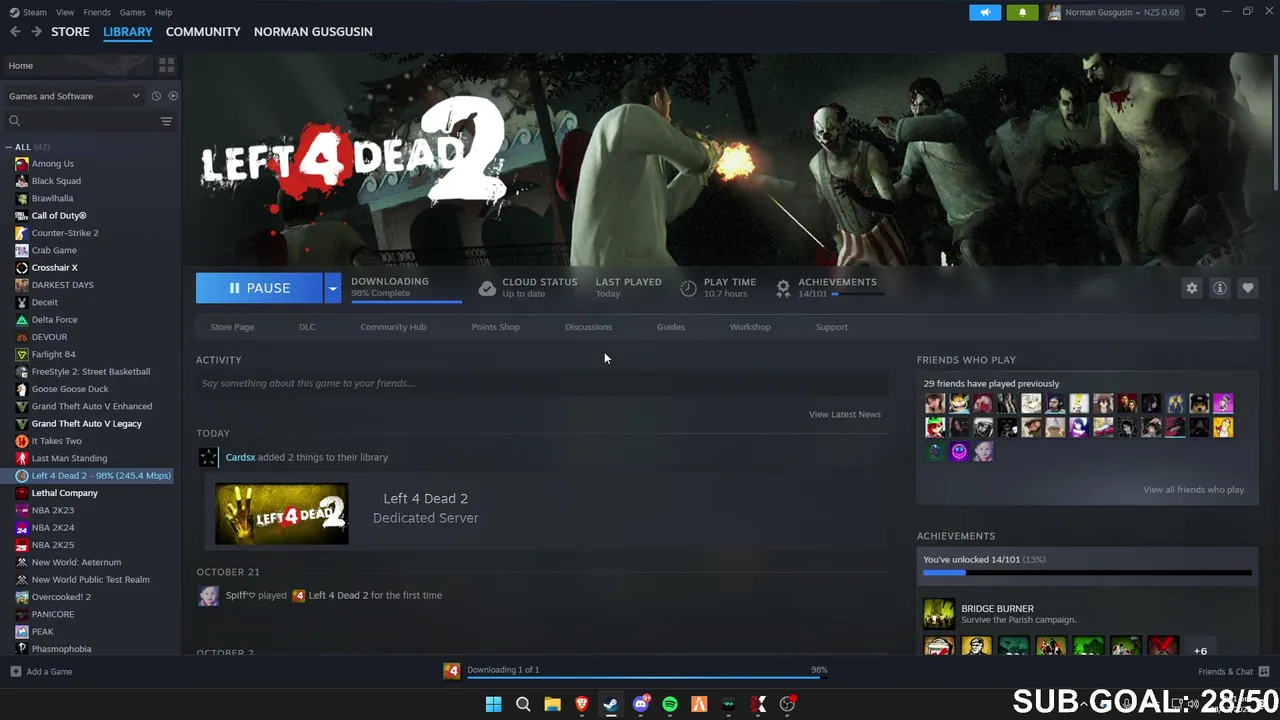Click View Latest News link
Screen dimensions: 1280x720
[845, 414]
